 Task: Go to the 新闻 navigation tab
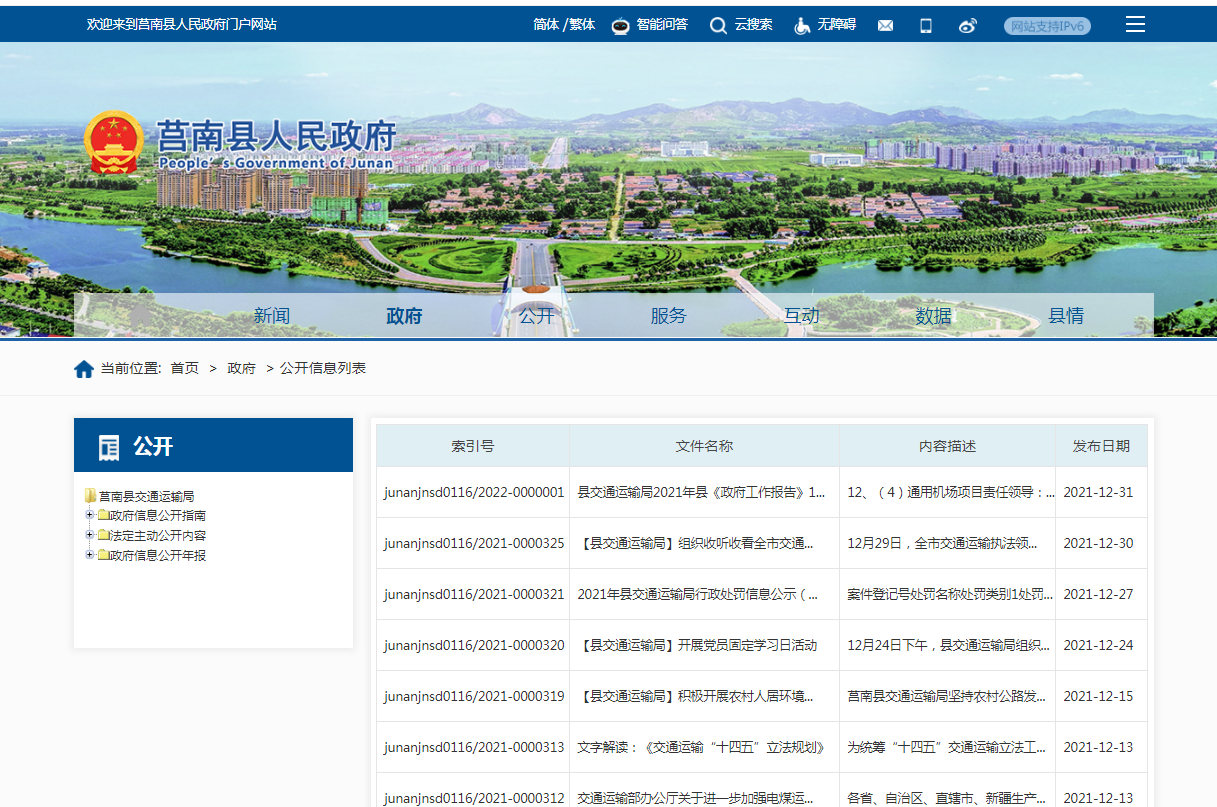tap(271, 316)
